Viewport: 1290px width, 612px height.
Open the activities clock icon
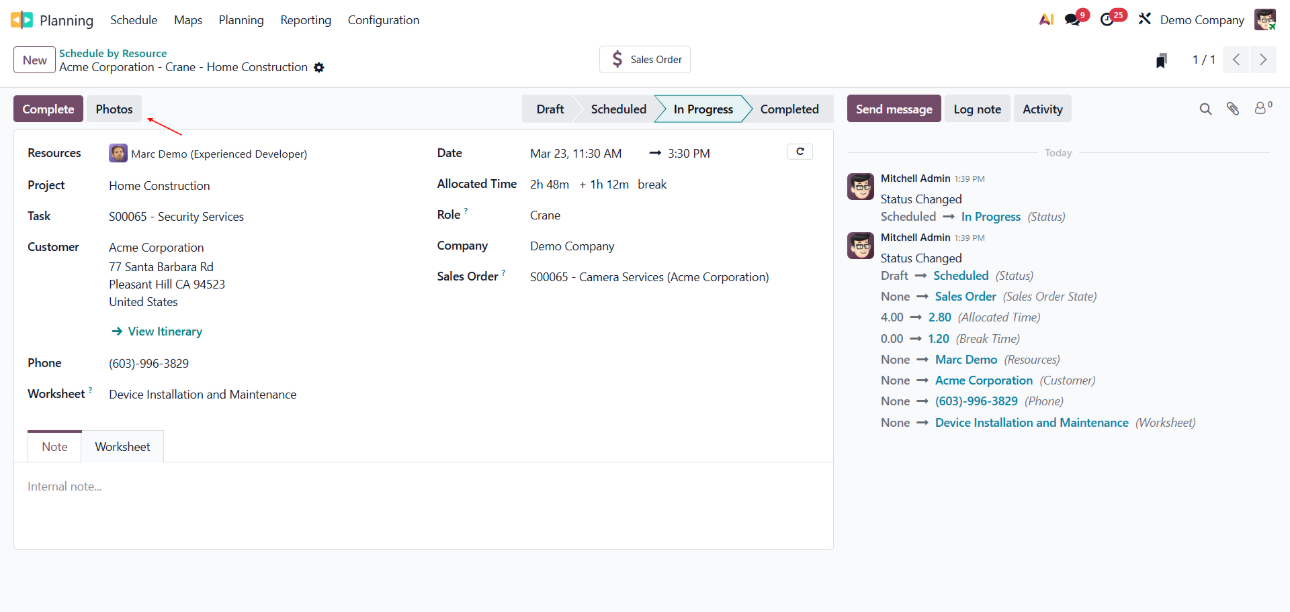(1107, 20)
